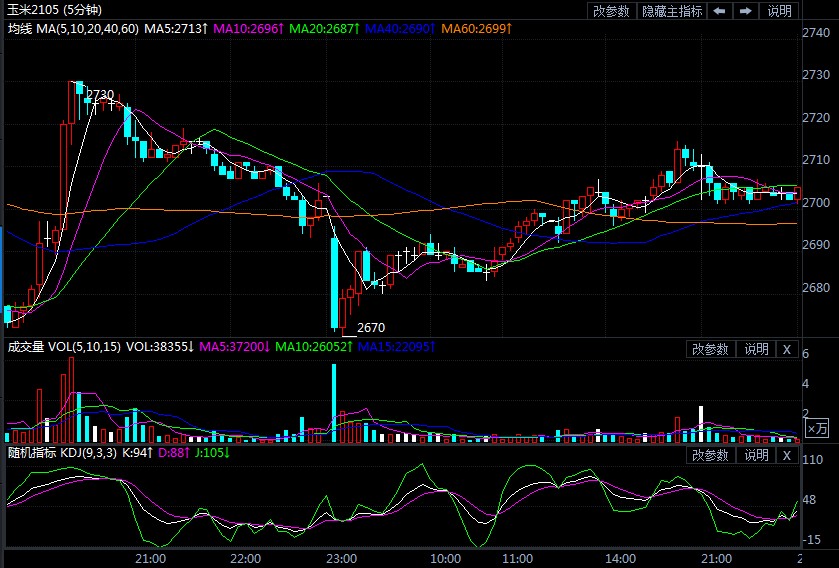Click the 23:00 time axis label
Screen dimensions: 839x568
coord(342,557)
